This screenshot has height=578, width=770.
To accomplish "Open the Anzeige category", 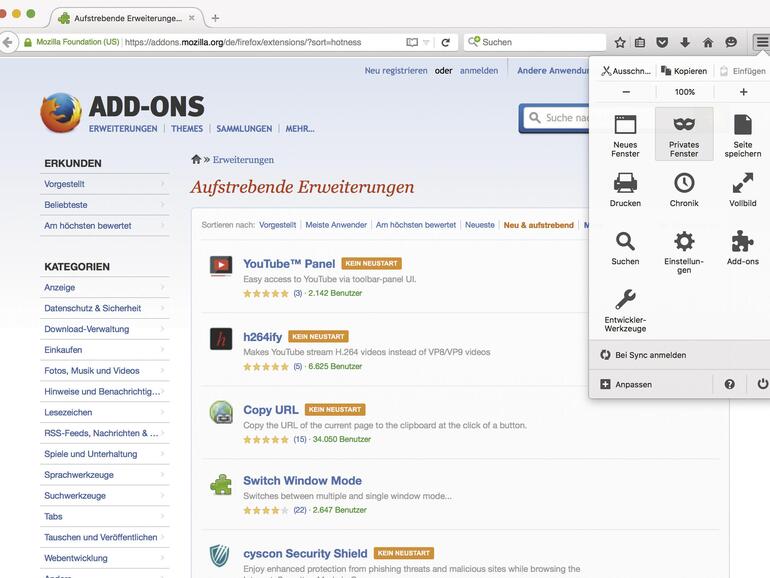I will tap(105, 287).
